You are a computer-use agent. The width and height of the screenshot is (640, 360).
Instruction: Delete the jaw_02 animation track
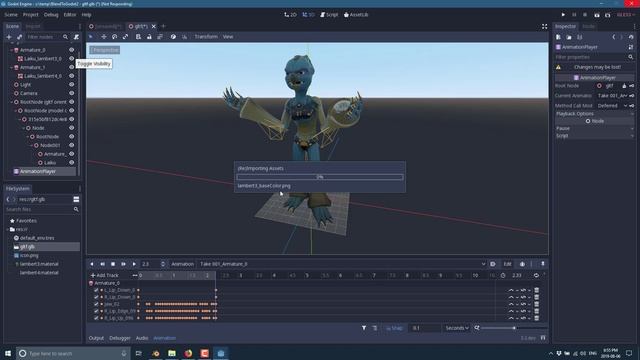pos(537,304)
